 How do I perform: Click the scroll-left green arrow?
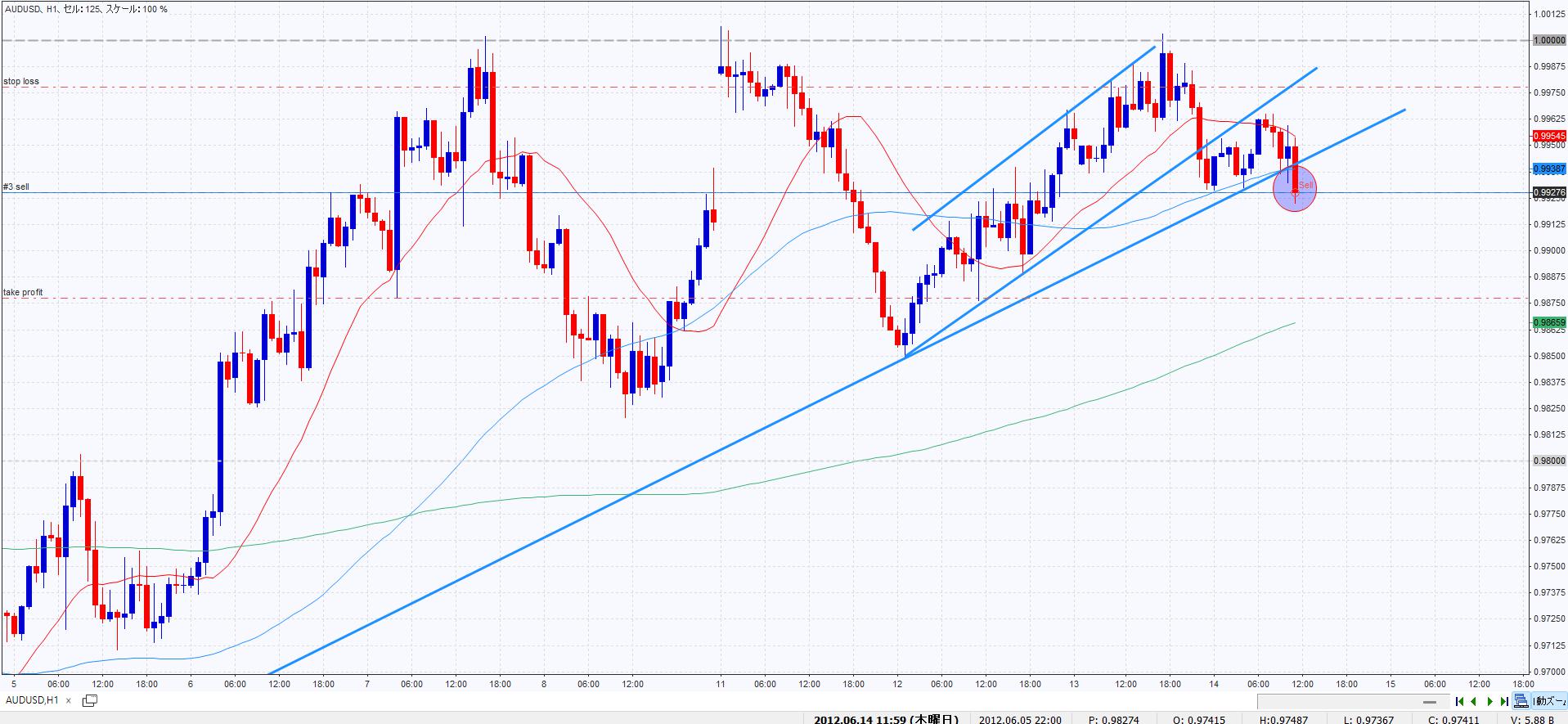tap(1474, 701)
